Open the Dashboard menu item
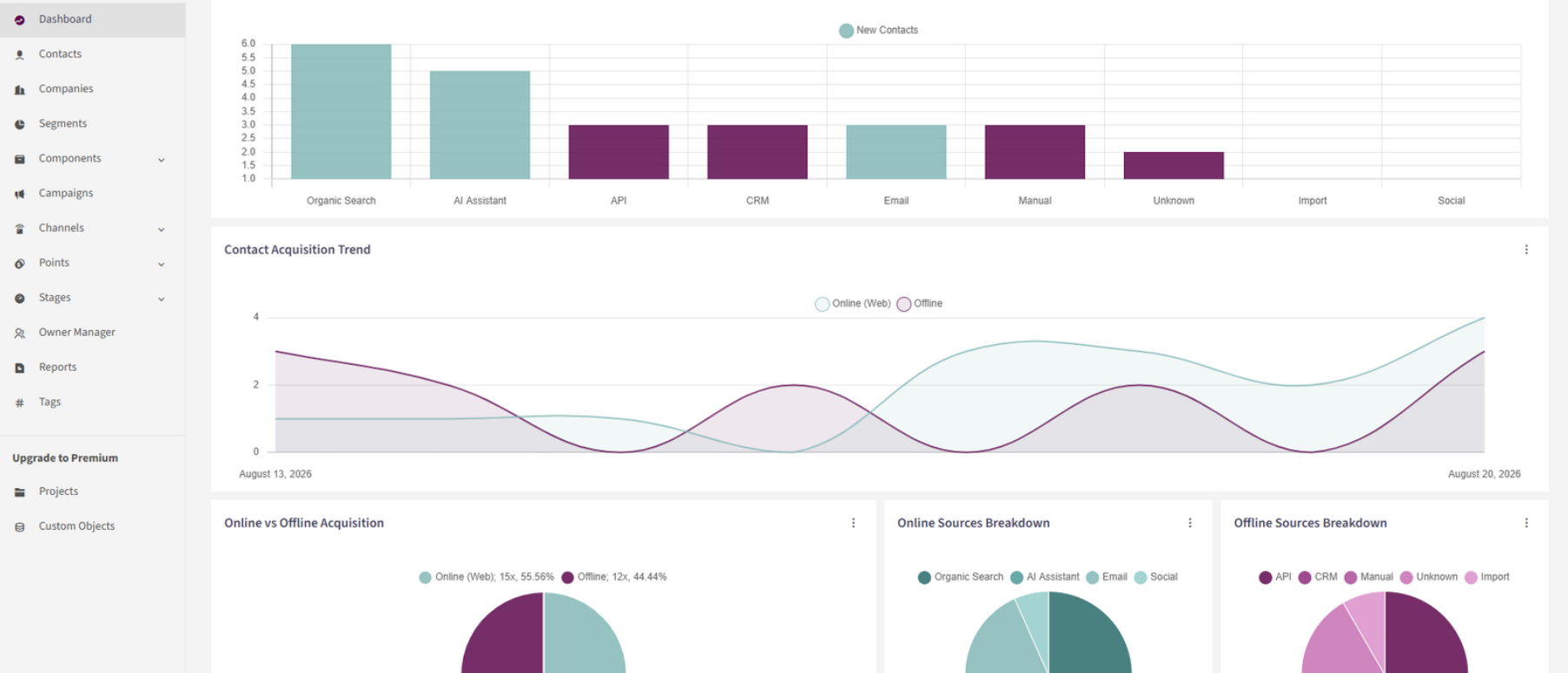This screenshot has width=1568, height=673. click(x=93, y=19)
